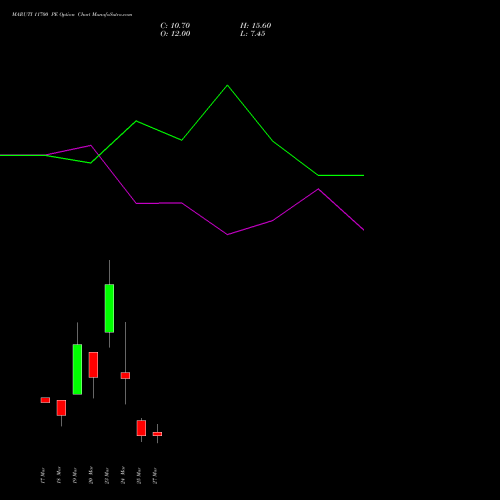Image resolution: width=500 pixels, height=500 pixels.
Task: Click the red candle above 20 Mar
Action: 93,365
